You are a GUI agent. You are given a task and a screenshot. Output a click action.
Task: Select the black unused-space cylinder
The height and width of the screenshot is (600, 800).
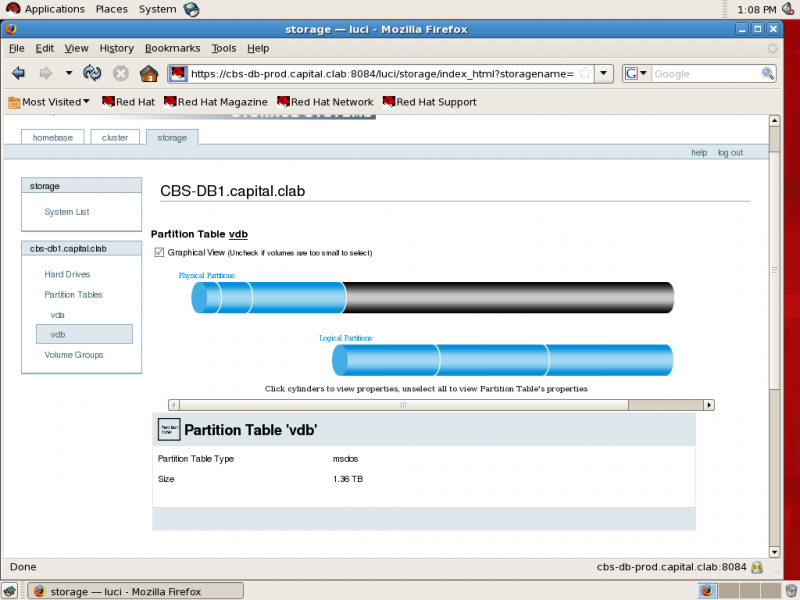click(509, 297)
